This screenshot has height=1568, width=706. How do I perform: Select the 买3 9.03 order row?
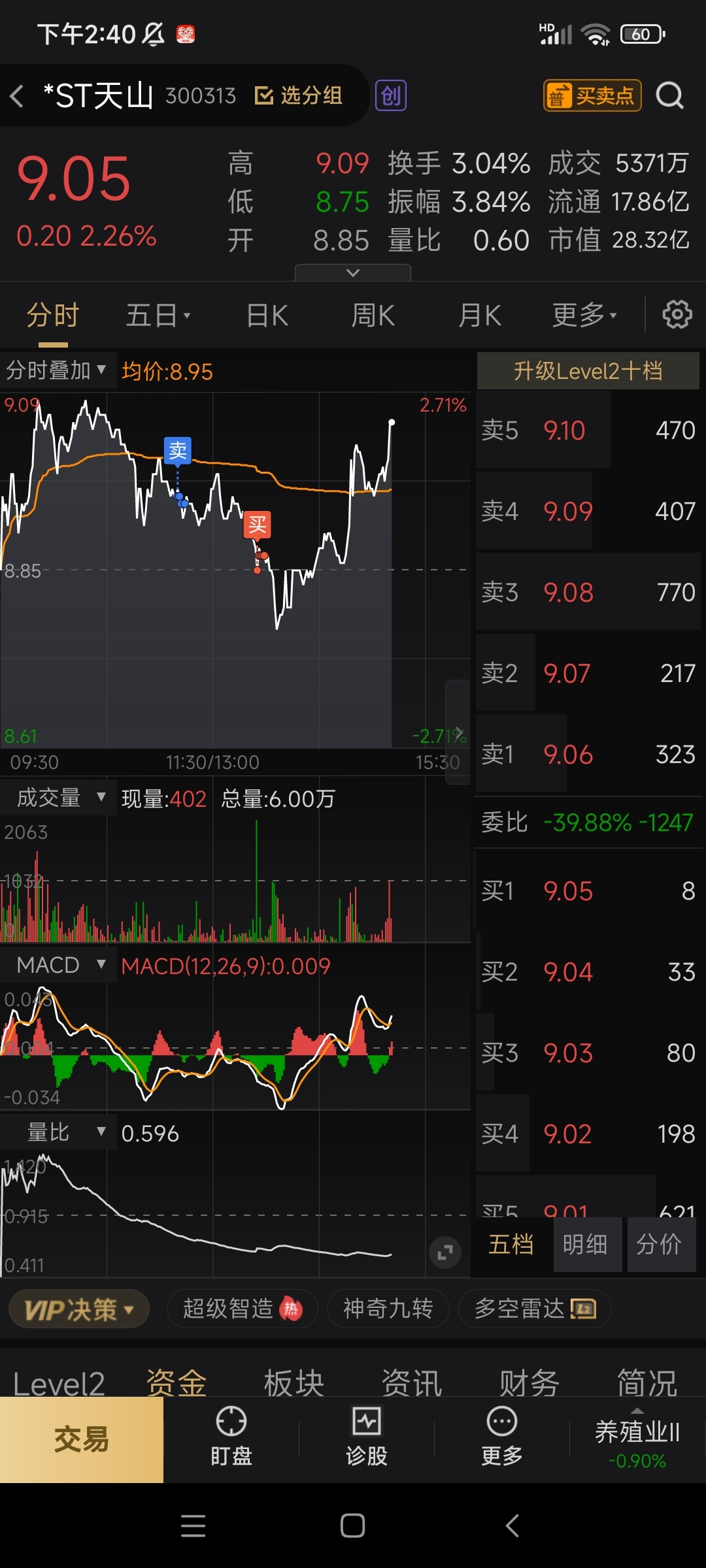click(x=588, y=1053)
